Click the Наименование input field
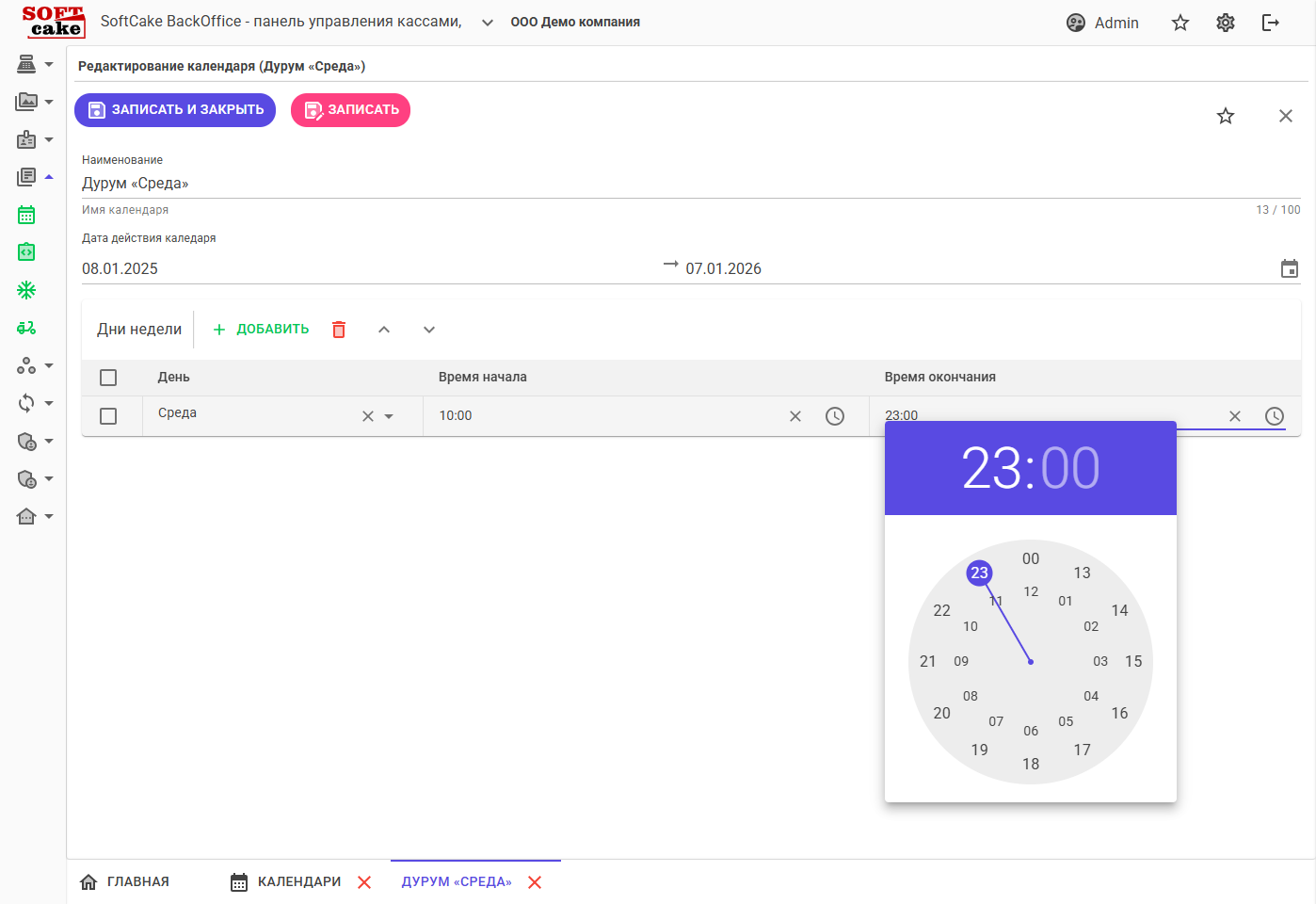This screenshot has height=904, width=1316. tap(659, 184)
